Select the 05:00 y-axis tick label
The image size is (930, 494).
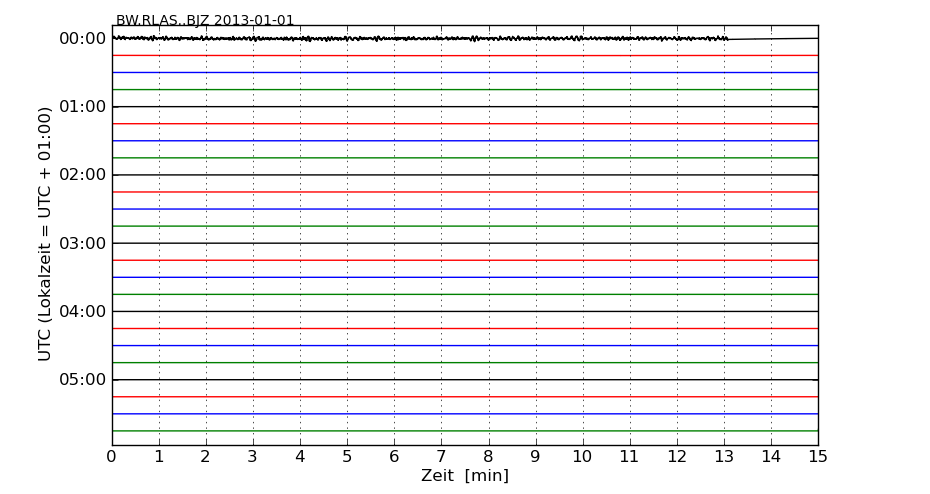point(82,379)
